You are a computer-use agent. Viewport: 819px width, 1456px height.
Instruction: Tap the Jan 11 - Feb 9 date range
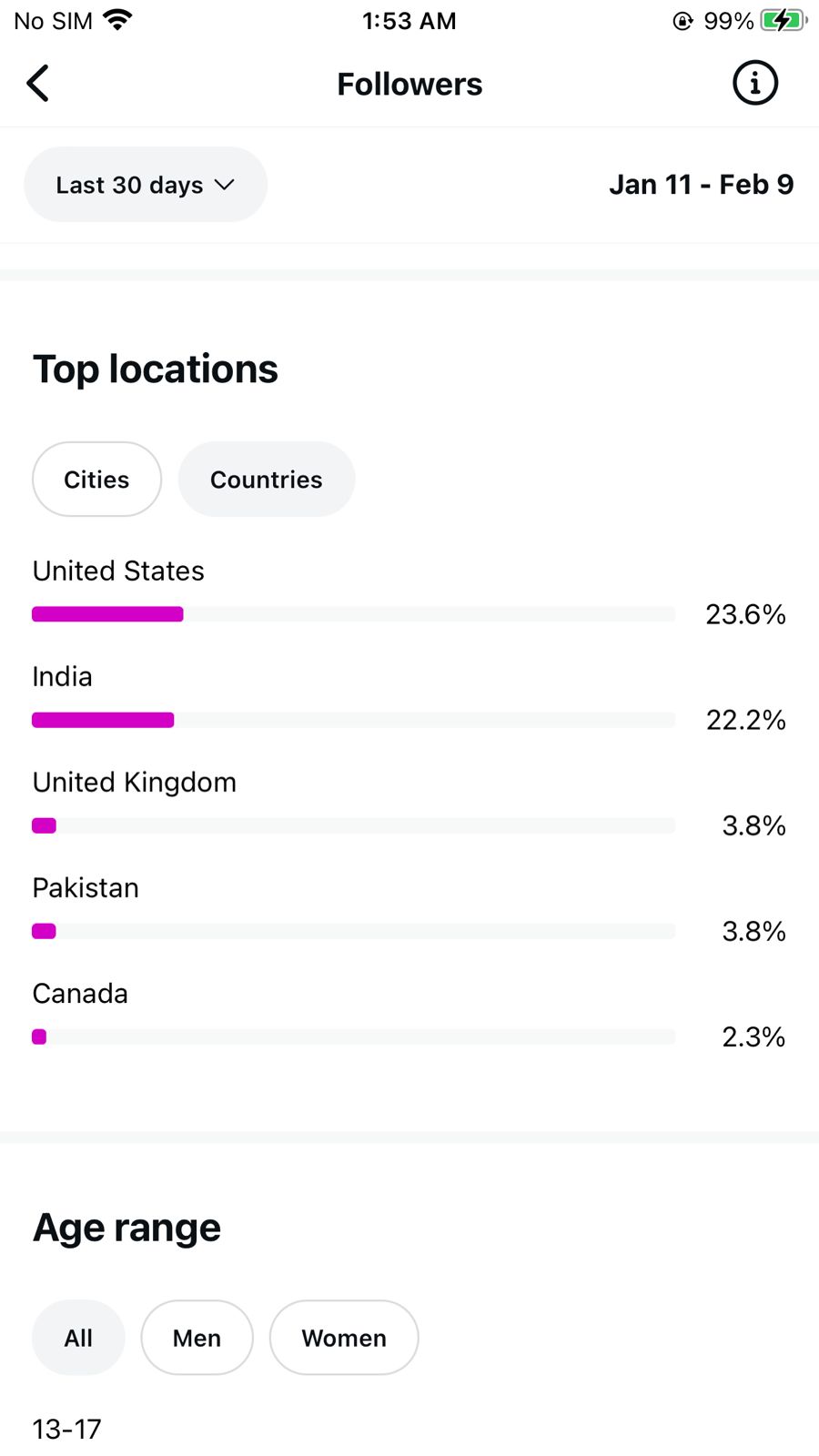coord(701,185)
